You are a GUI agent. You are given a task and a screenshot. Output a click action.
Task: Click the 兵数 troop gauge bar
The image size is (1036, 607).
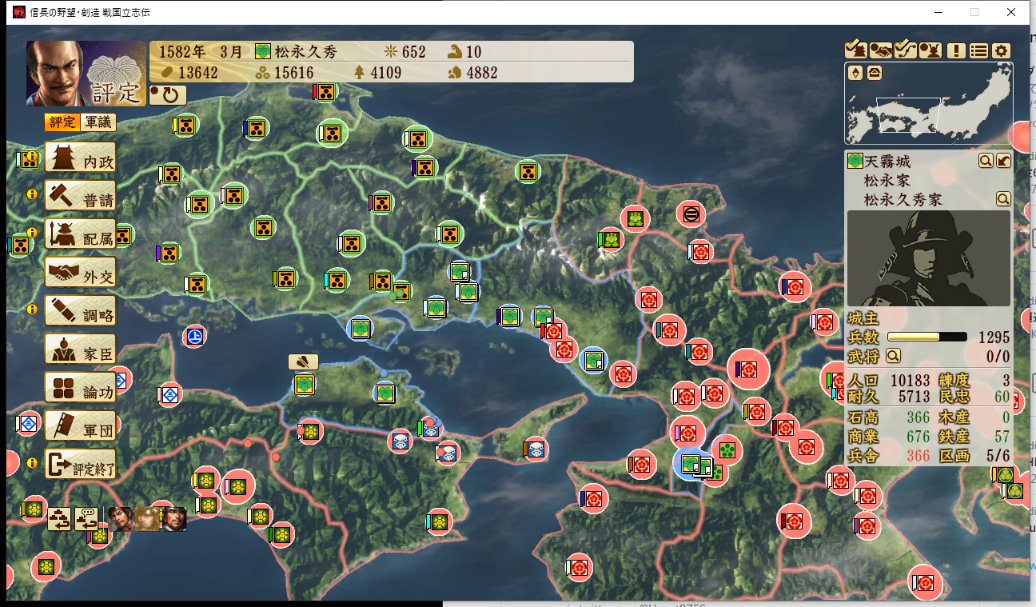tap(926, 337)
